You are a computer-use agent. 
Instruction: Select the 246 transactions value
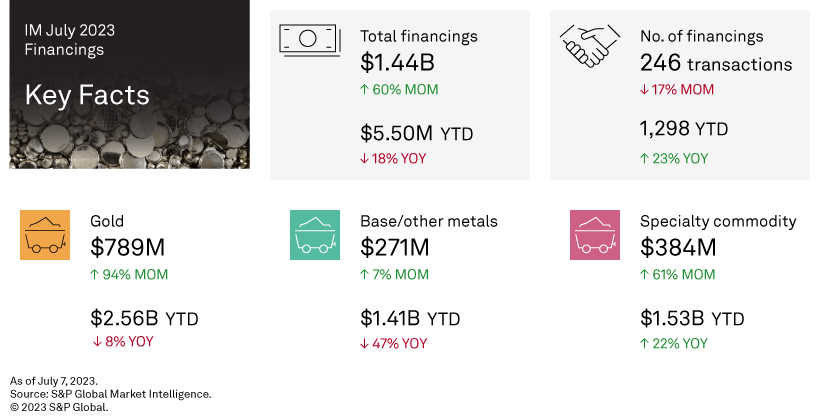(715, 64)
